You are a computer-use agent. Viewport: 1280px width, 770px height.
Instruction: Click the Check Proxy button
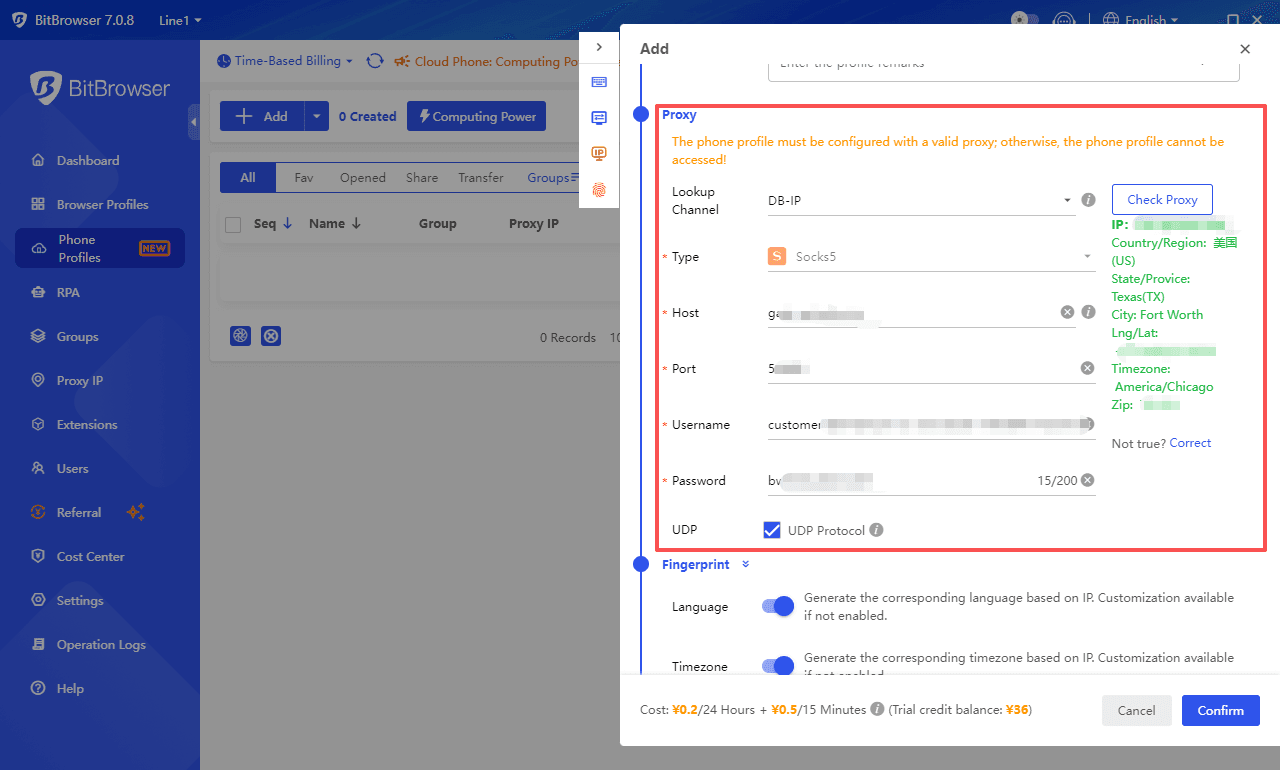(x=1162, y=199)
